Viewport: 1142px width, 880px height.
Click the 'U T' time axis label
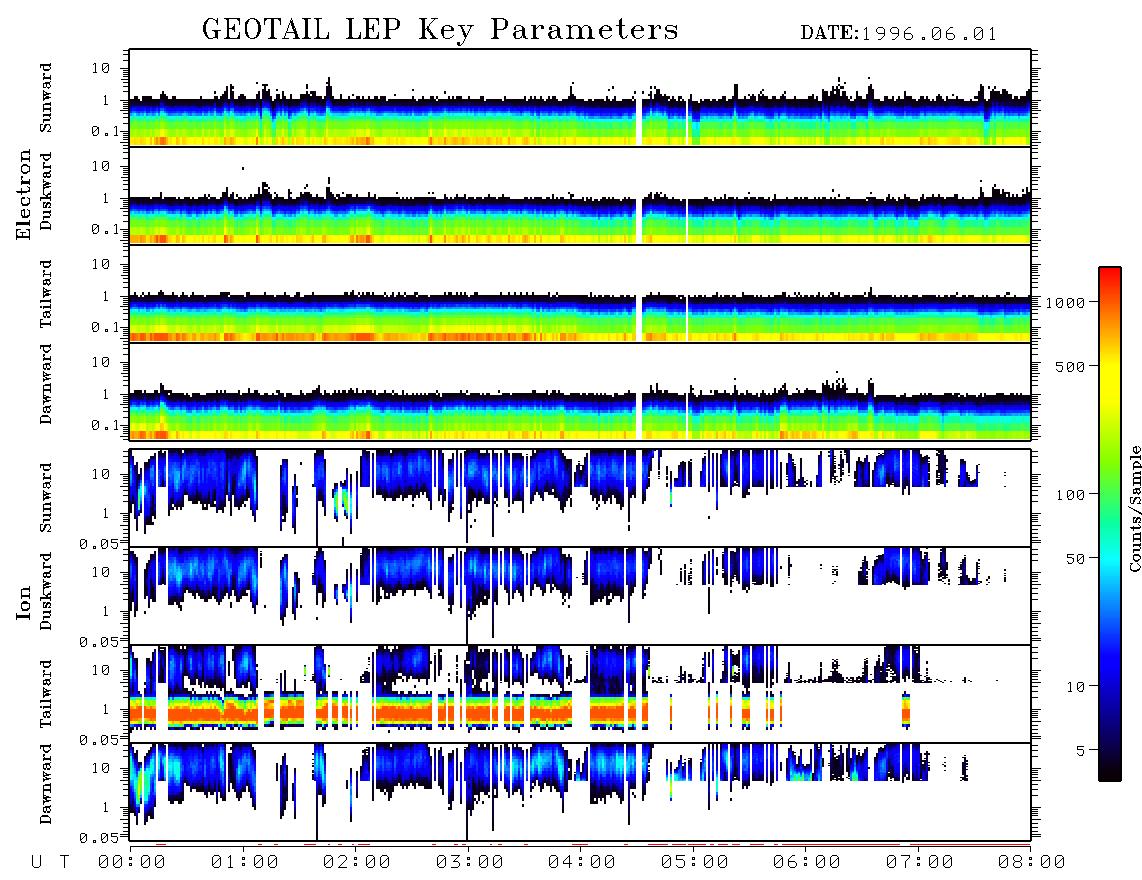(x=50, y=862)
